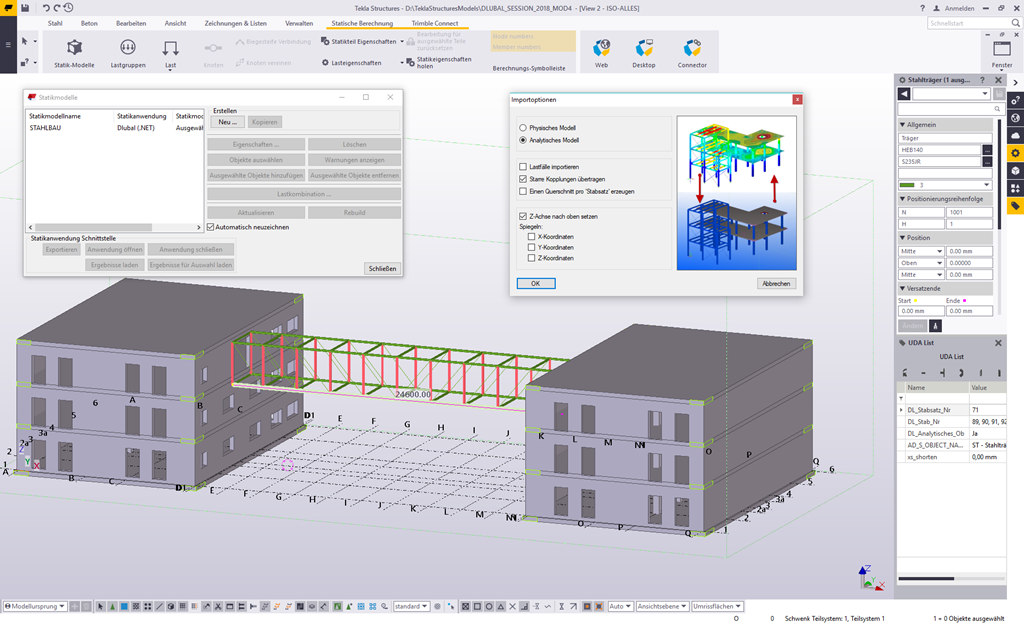Click the Last tool in the ribbon

(170, 48)
